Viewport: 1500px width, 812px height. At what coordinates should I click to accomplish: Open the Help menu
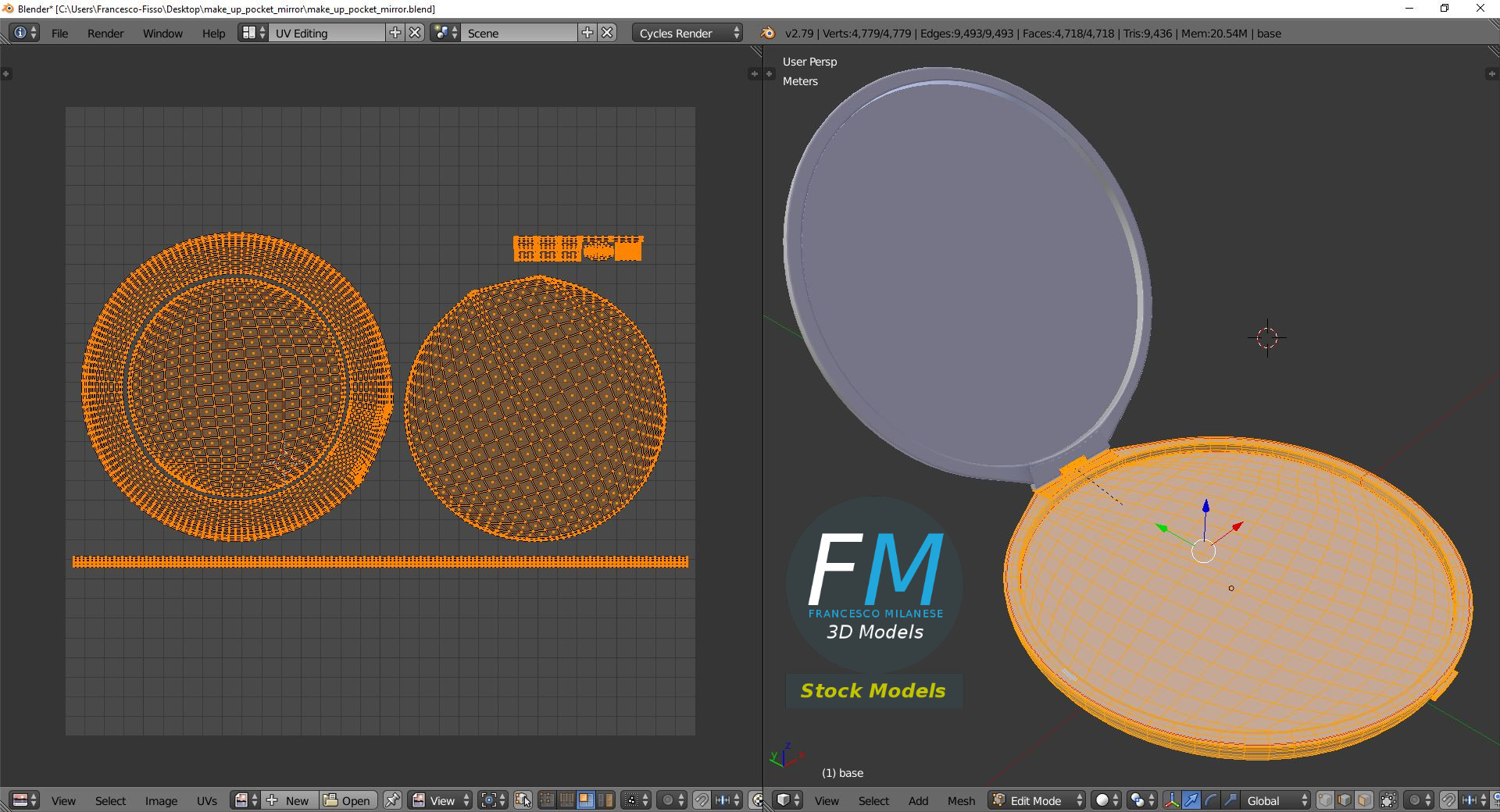tap(213, 34)
